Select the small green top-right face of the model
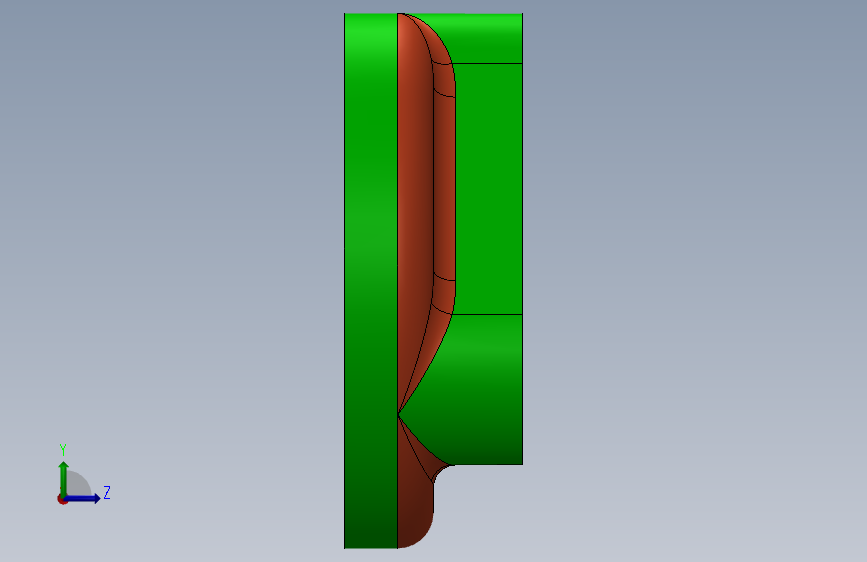 [x=487, y=38]
